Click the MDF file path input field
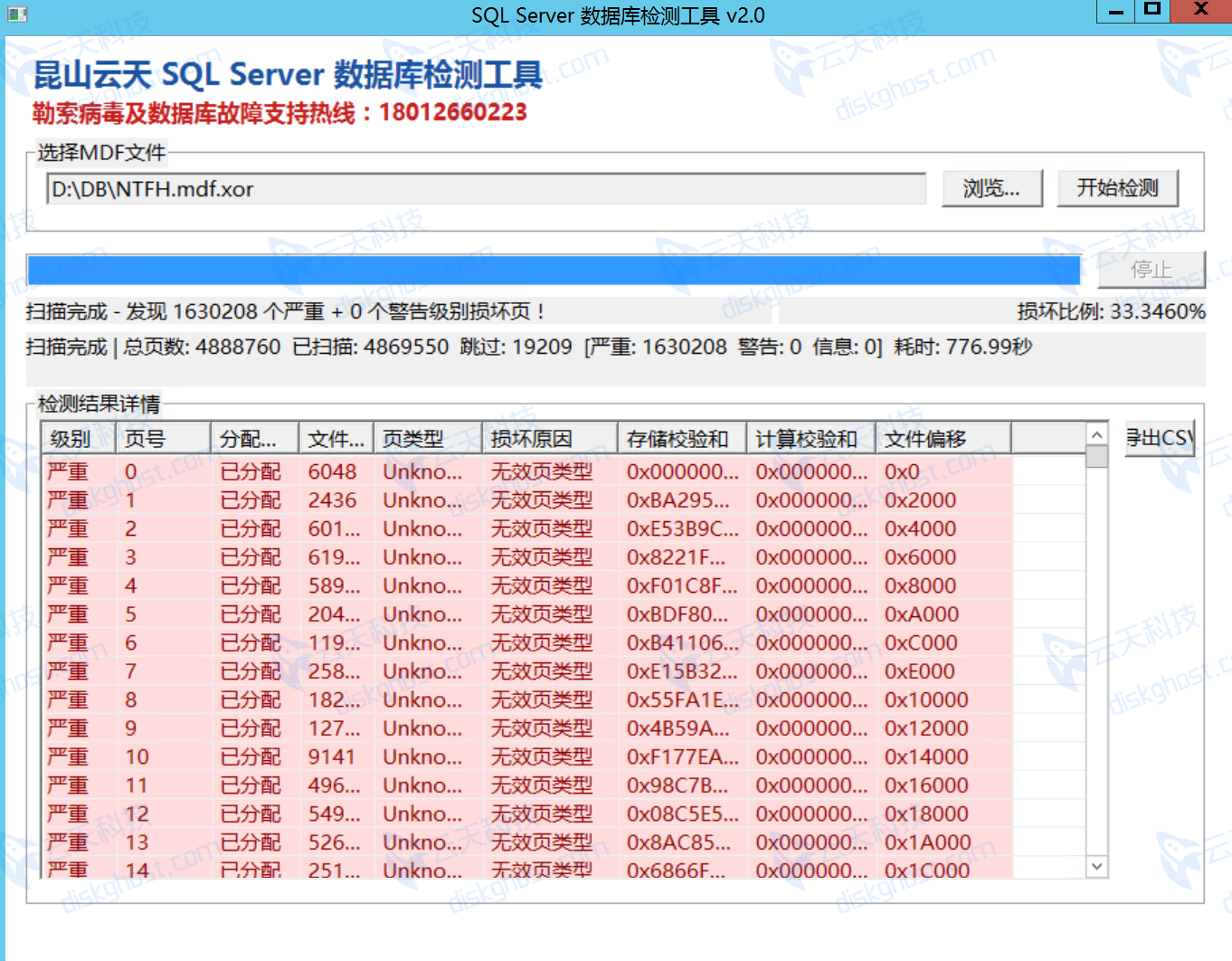Image resolution: width=1232 pixels, height=961 pixels. (486, 189)
